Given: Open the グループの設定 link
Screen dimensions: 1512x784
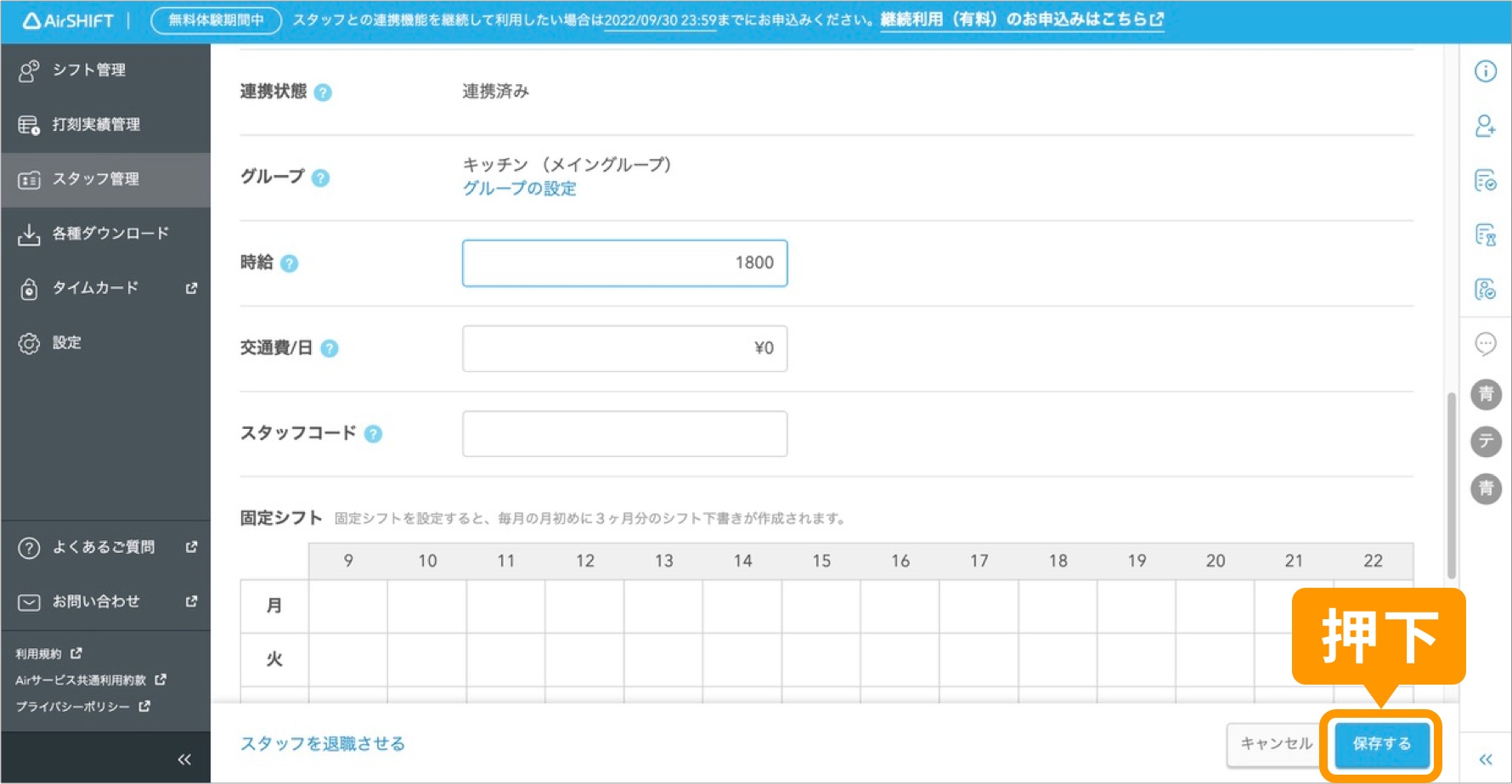Looking at the screenshot, I should [x=519, y=189].
